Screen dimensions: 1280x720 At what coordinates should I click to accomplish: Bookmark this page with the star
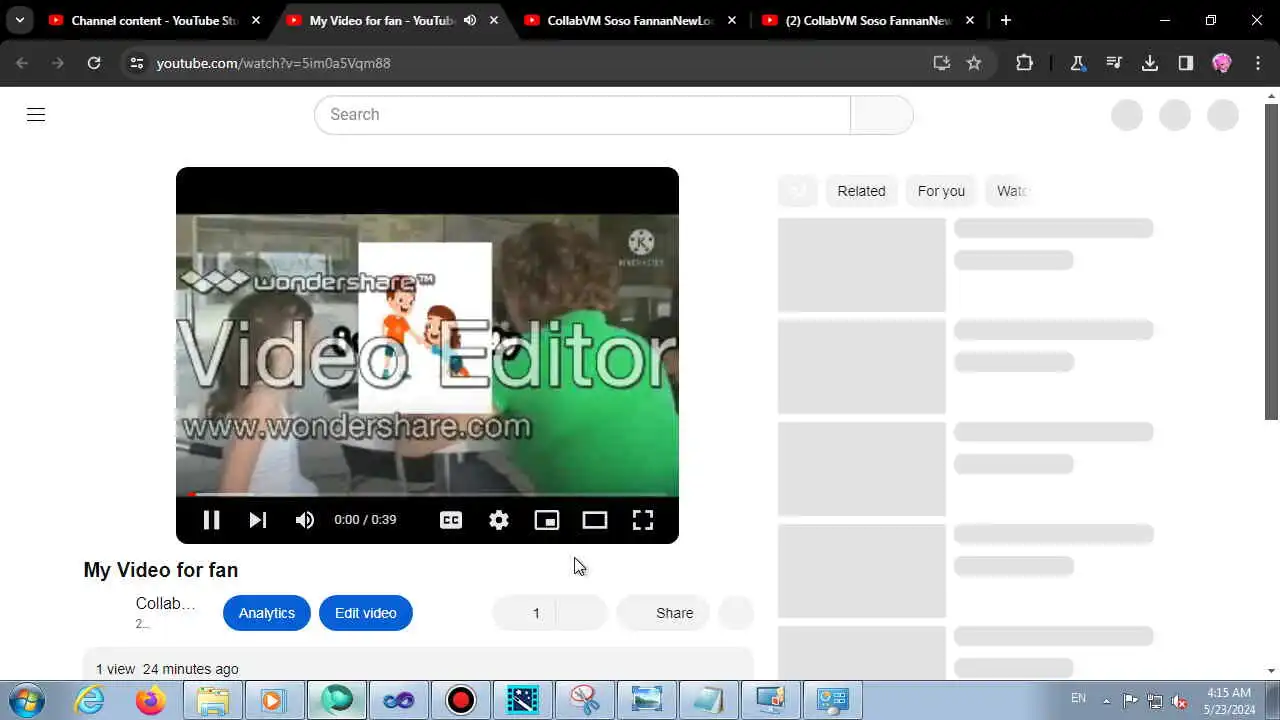coord(974,63)
